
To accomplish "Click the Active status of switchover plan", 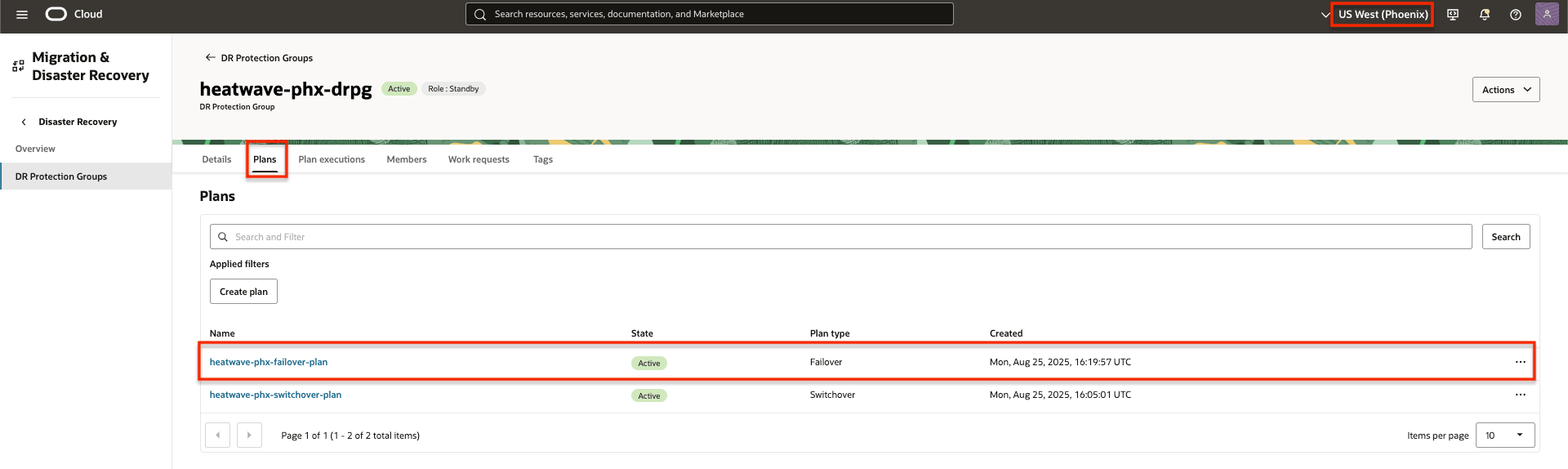I will (x=649, y=395).
